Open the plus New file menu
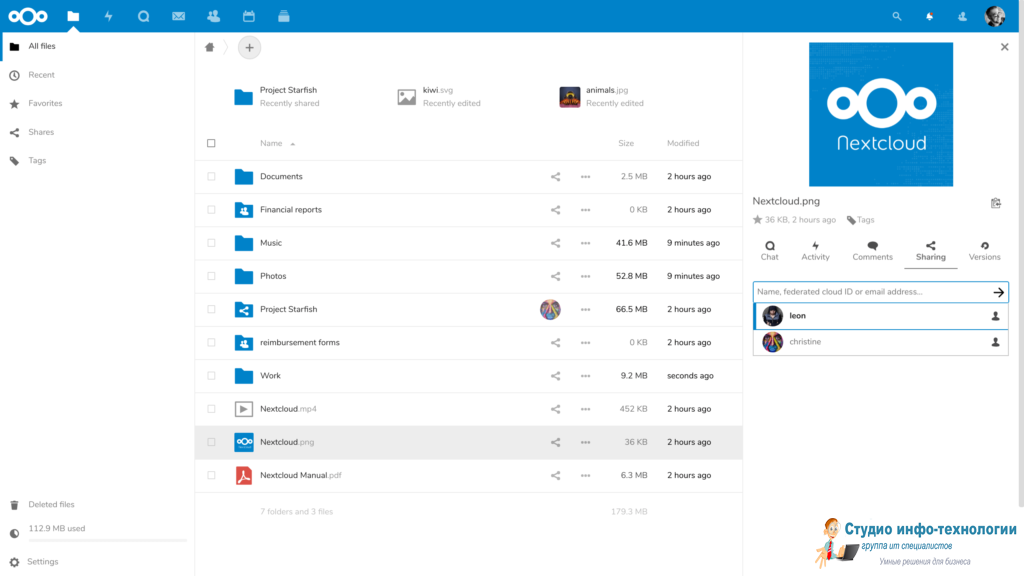 point(249,47)
